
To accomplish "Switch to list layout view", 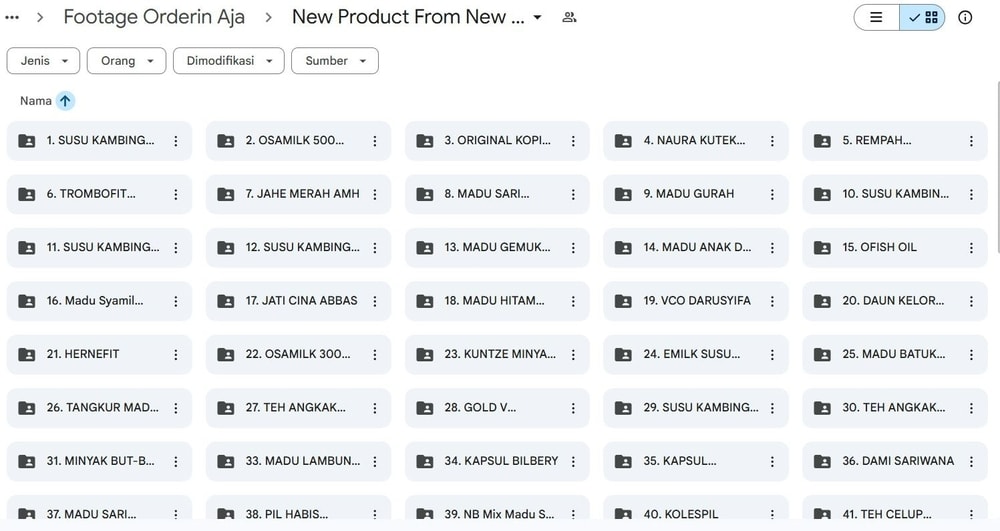I will [877, 17].
